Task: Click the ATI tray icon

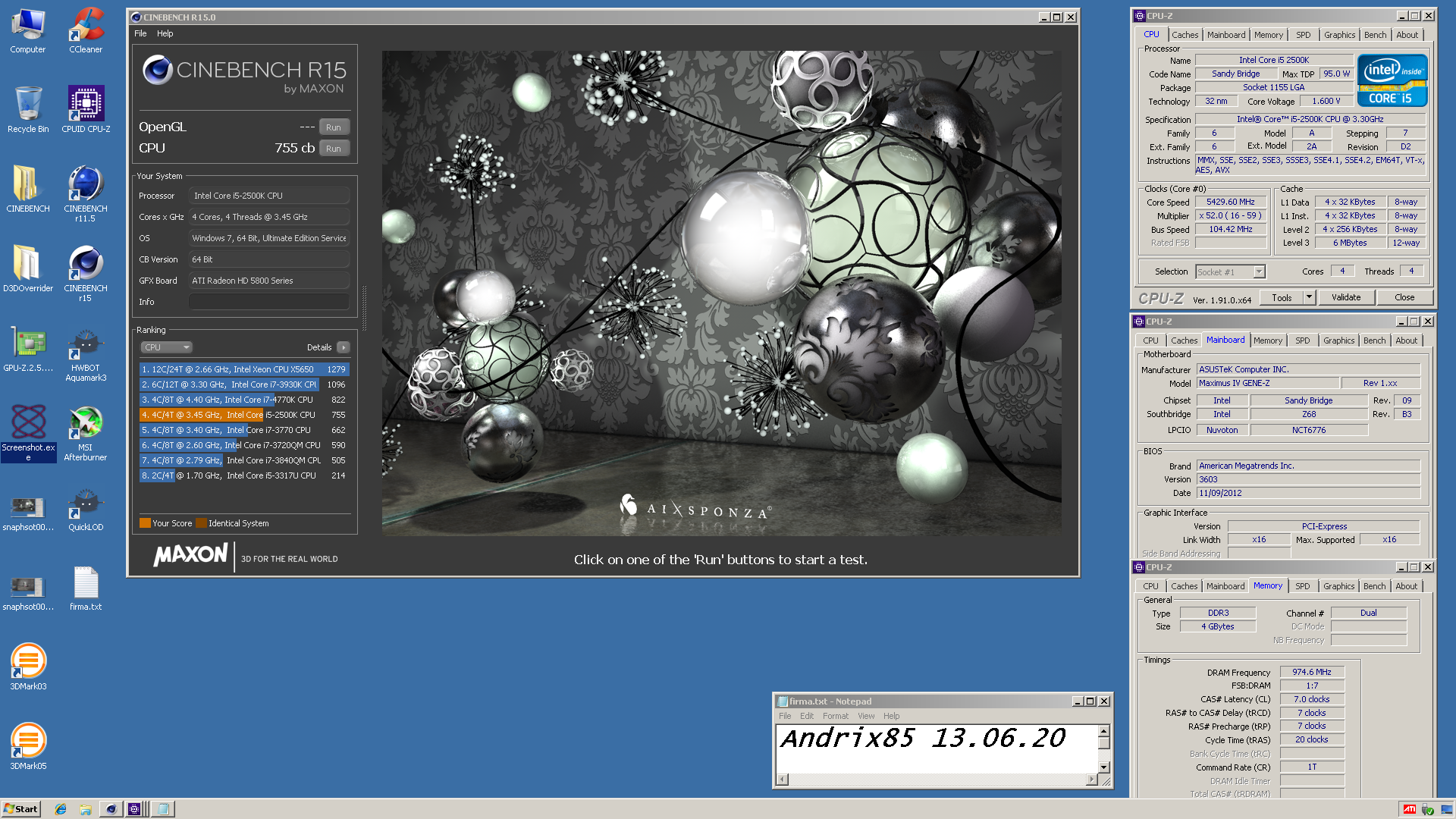Action: (x=1410, y=809)
